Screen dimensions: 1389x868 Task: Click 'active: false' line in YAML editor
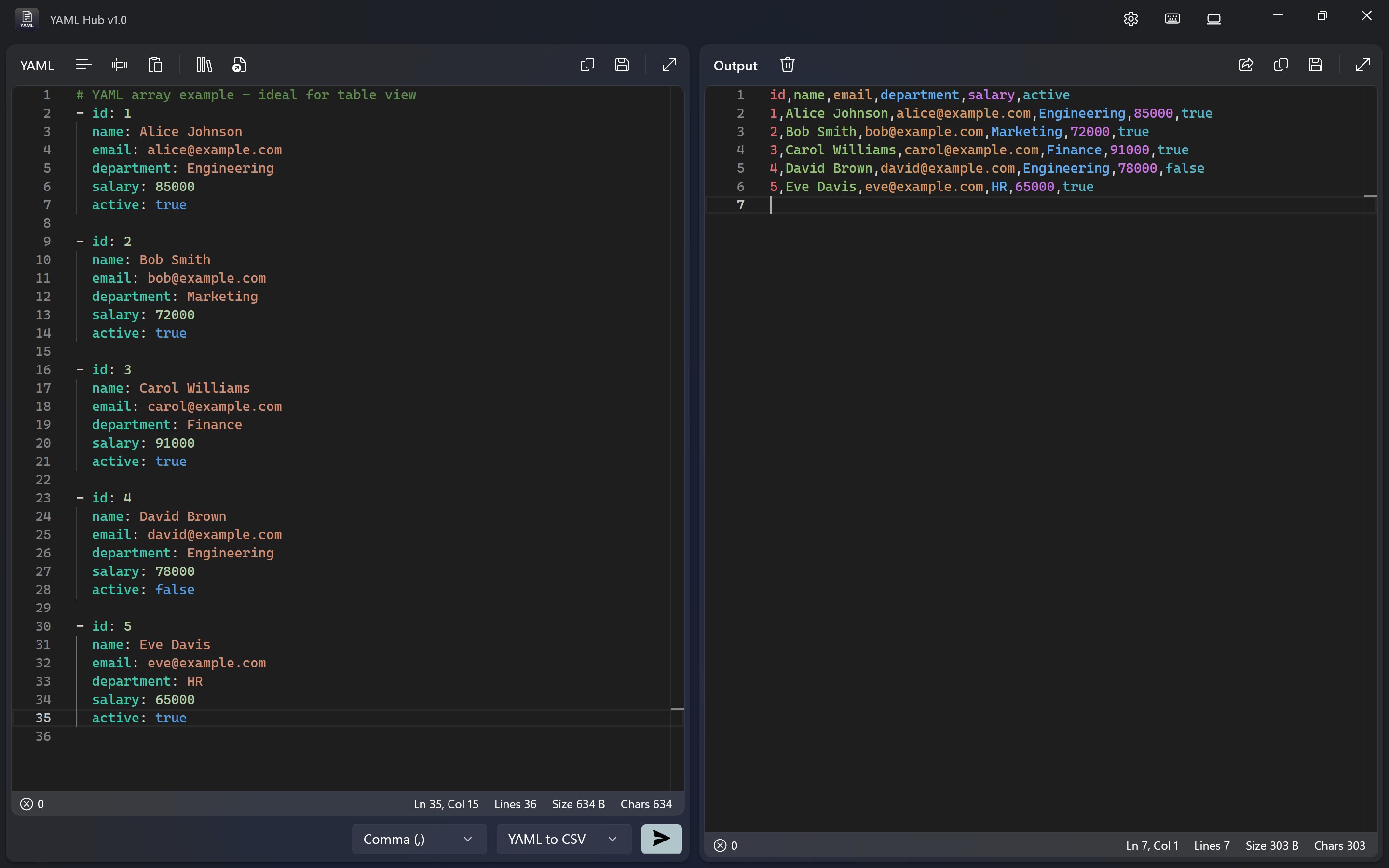pyautogui.click(x=144, y=590)
